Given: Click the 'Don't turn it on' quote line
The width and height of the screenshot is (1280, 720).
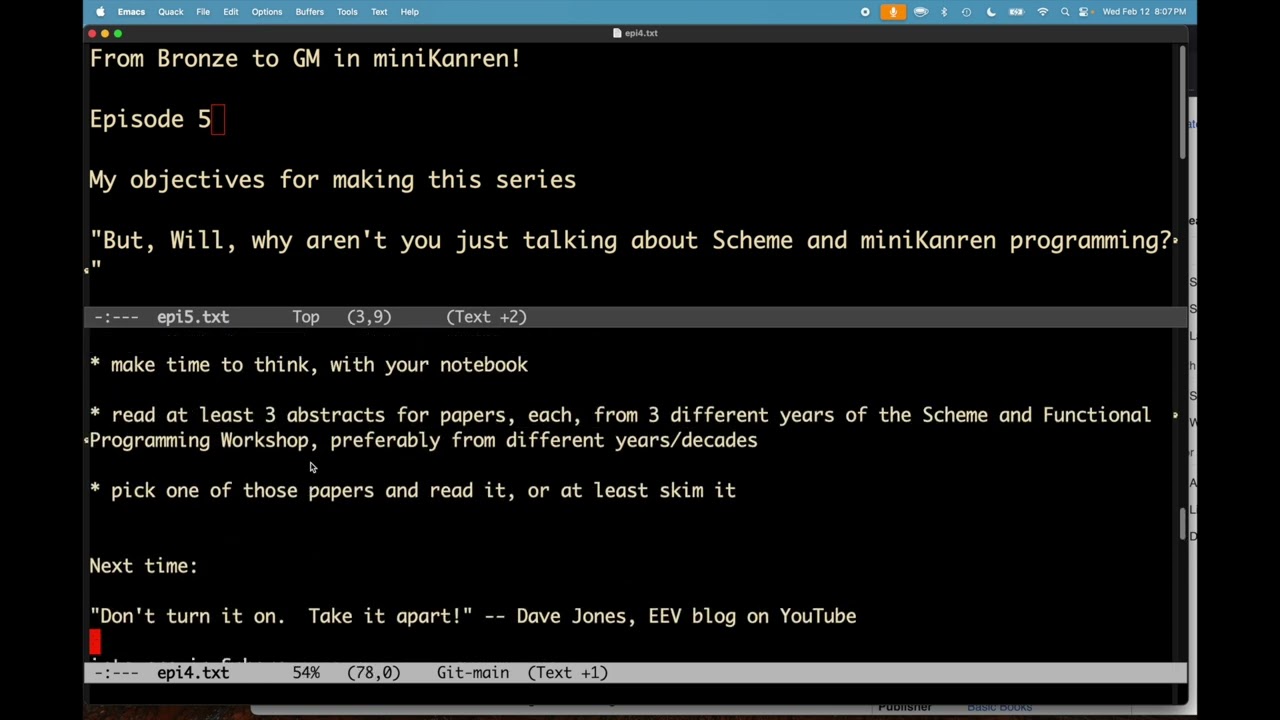Looking at the screenshot, I should (x=473, y=616).
